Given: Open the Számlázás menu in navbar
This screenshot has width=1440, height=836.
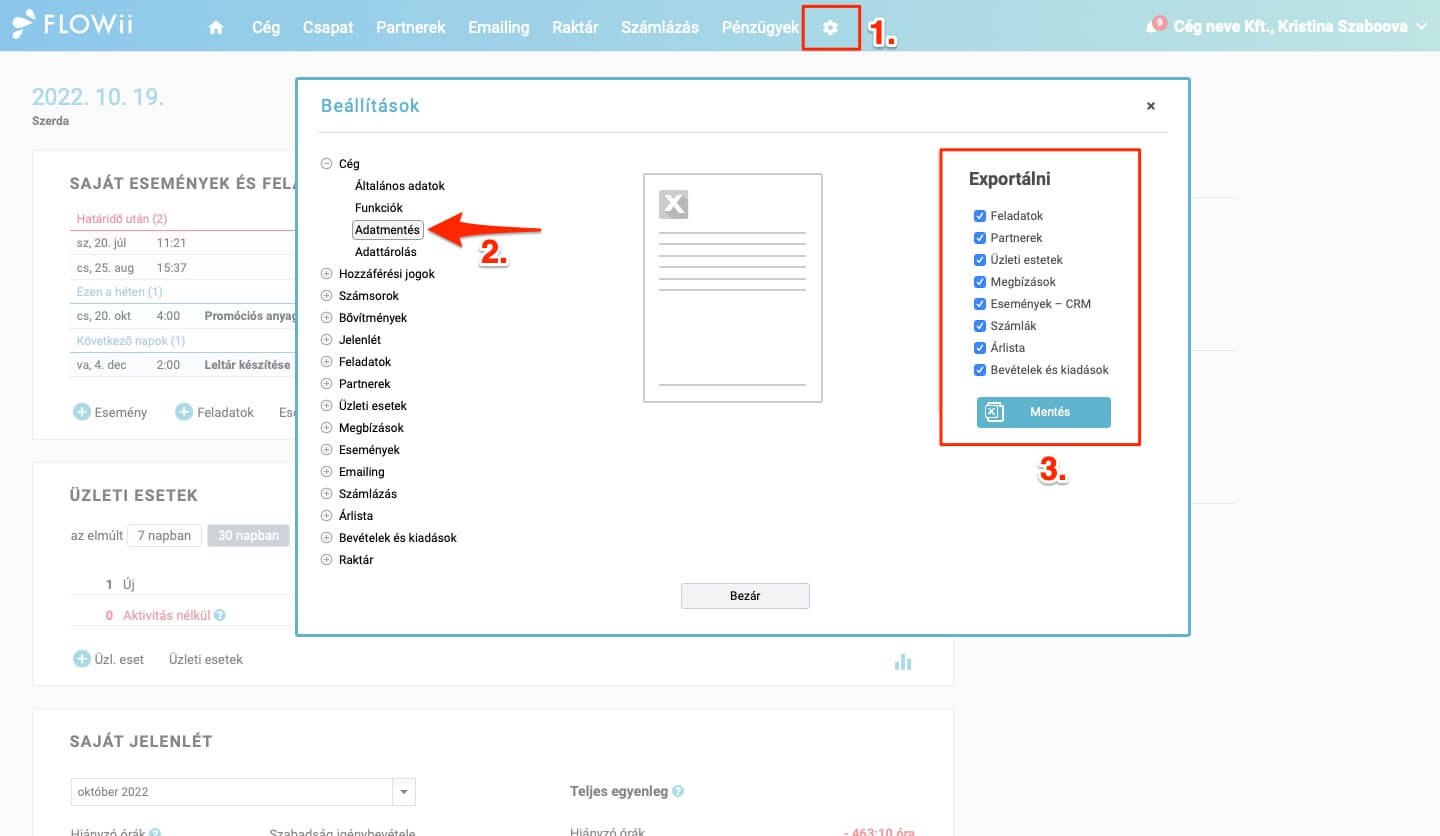Looking at the screenshot, I should click(660, 27).
